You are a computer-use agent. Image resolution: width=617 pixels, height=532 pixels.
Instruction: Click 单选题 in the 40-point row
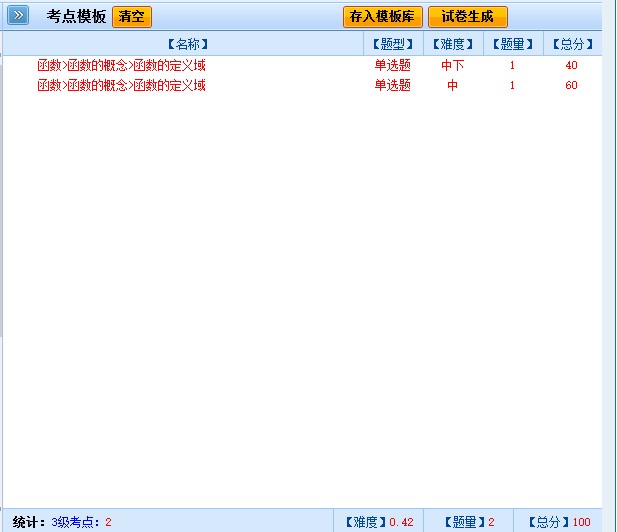[392, 65]
